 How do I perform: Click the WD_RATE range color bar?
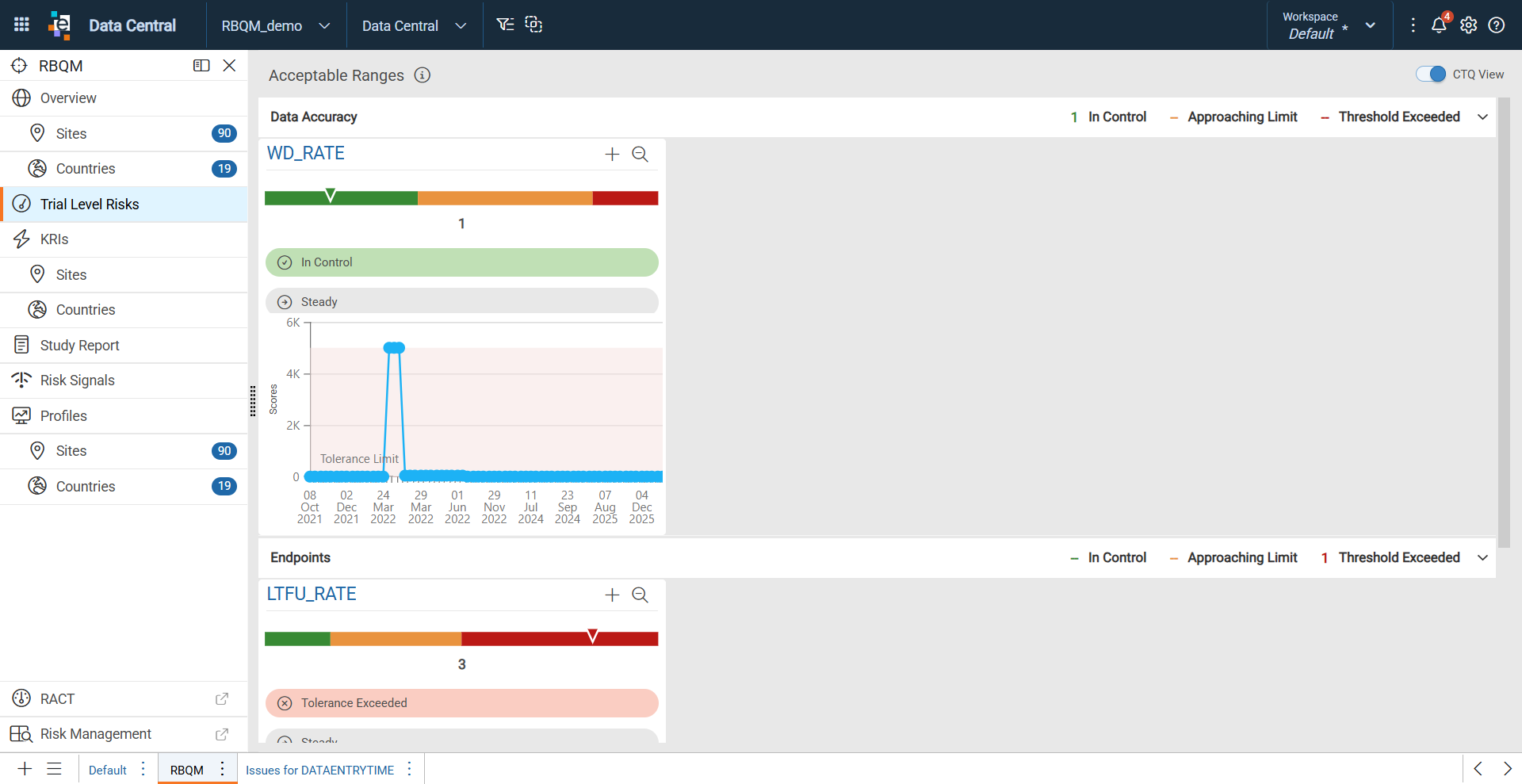click(461, 198)
